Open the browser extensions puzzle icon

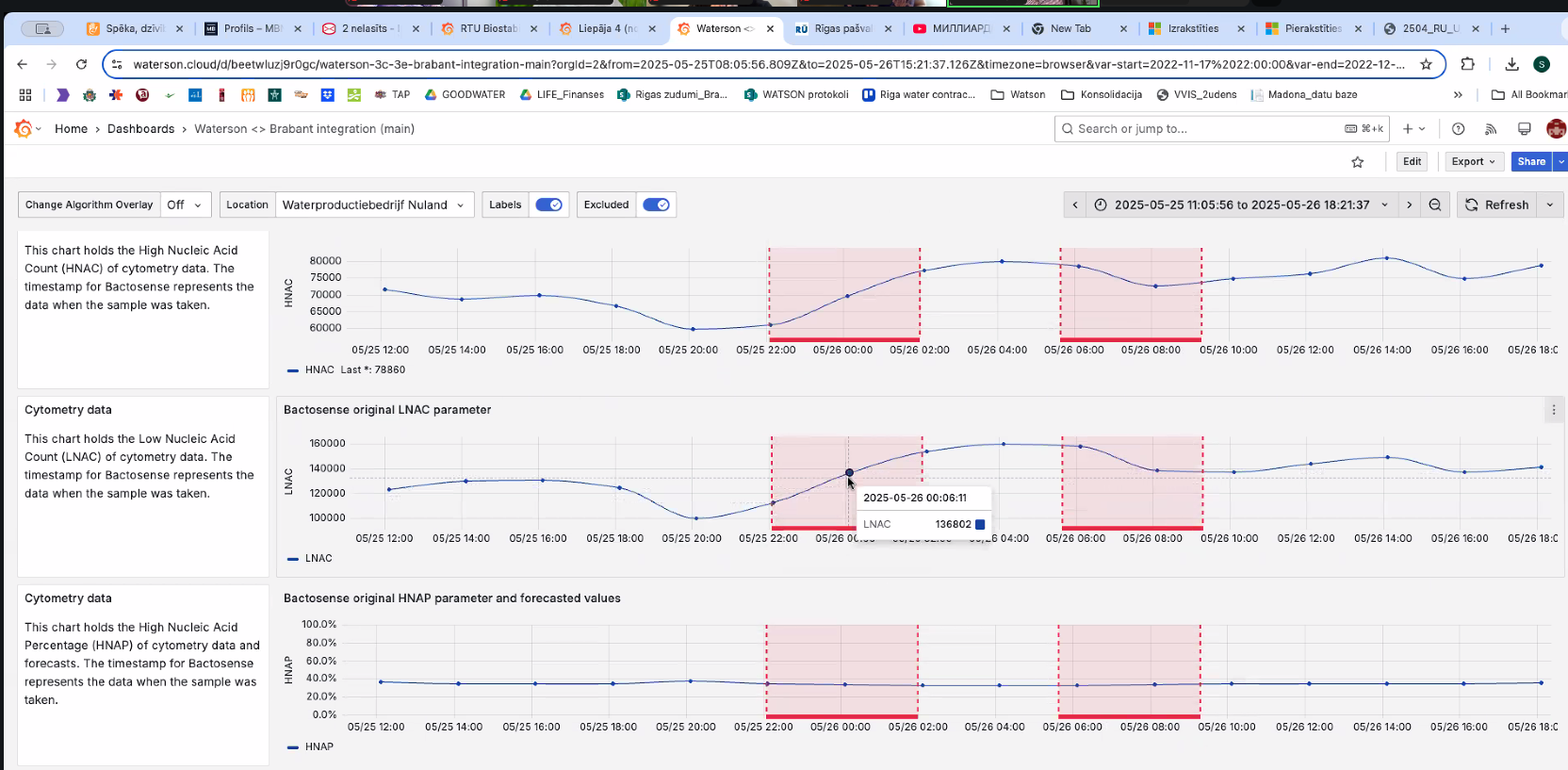[1467, 64]
